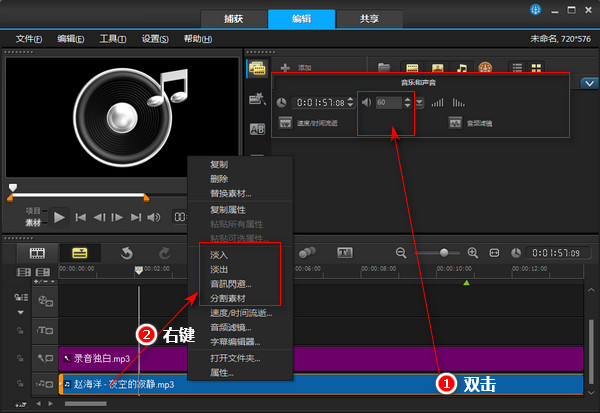Redo the last action
Viewport: 600px width, 413px height.
165,253
